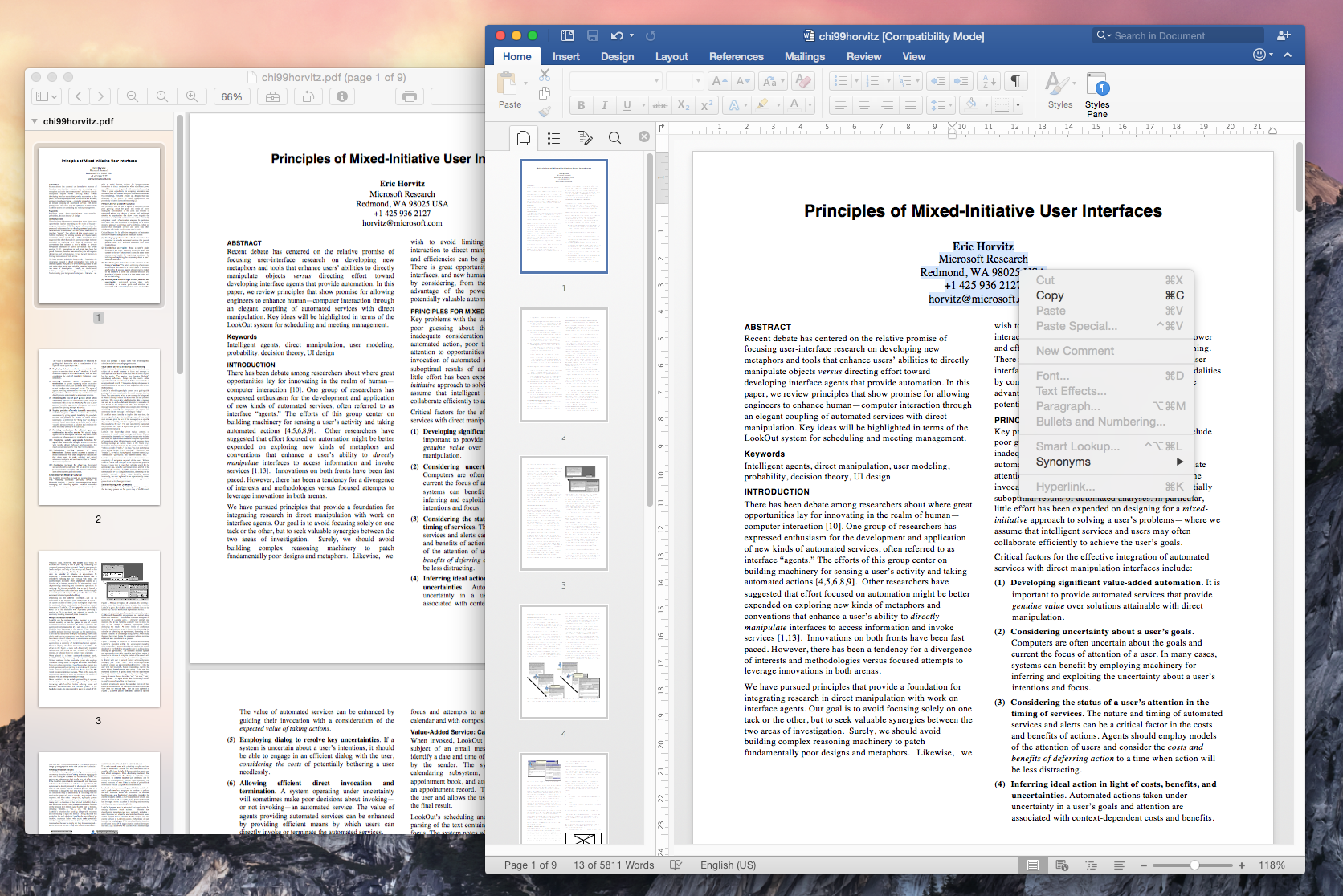Screen dimensions: 1343x896
Task: Click the English (US) language status
Action: (728, 865)
